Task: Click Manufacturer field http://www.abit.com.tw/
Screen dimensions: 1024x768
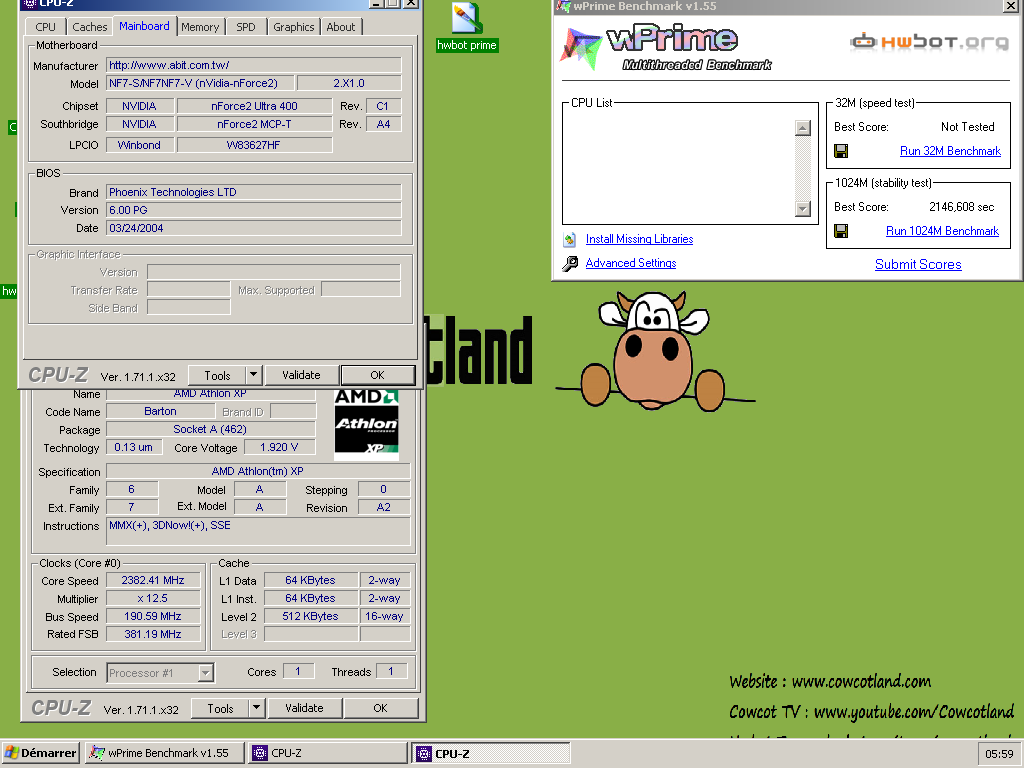Action: click(x=253, y=65)
